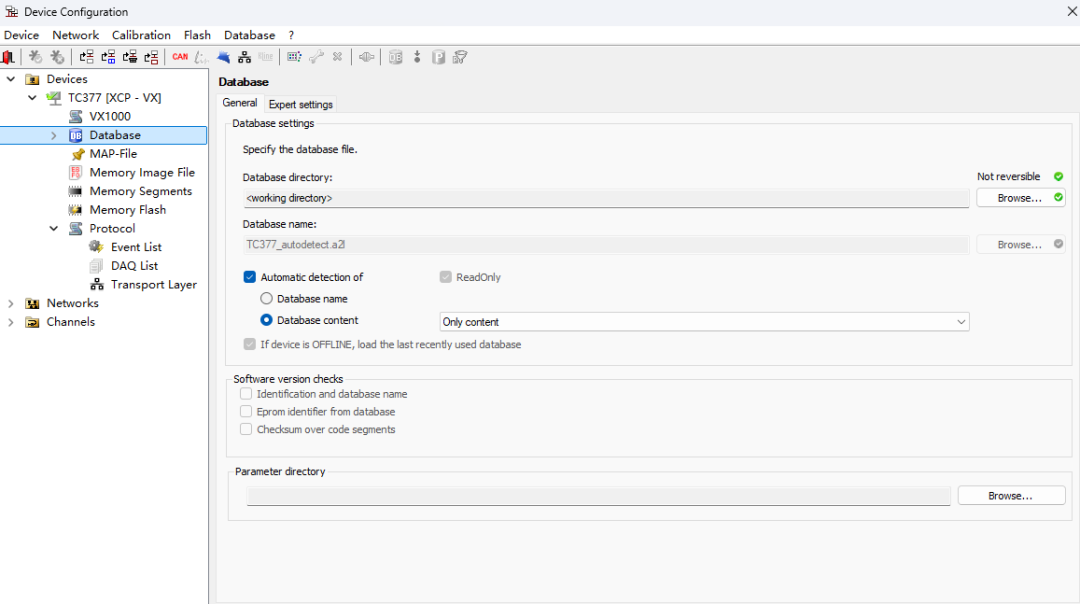
Task: Click the Database directory input field
Action: tap(605, 198)
